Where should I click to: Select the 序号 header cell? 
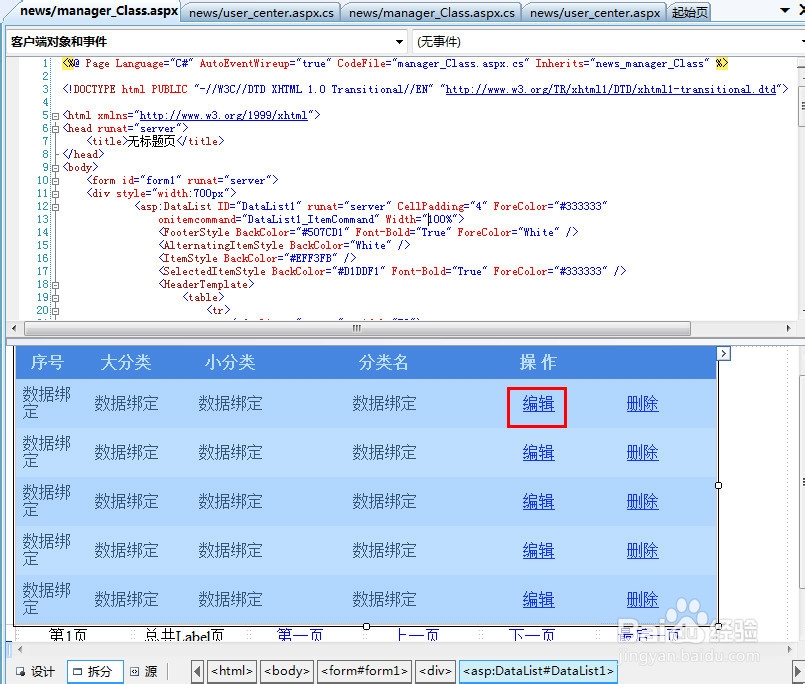[x=47, y=363]
